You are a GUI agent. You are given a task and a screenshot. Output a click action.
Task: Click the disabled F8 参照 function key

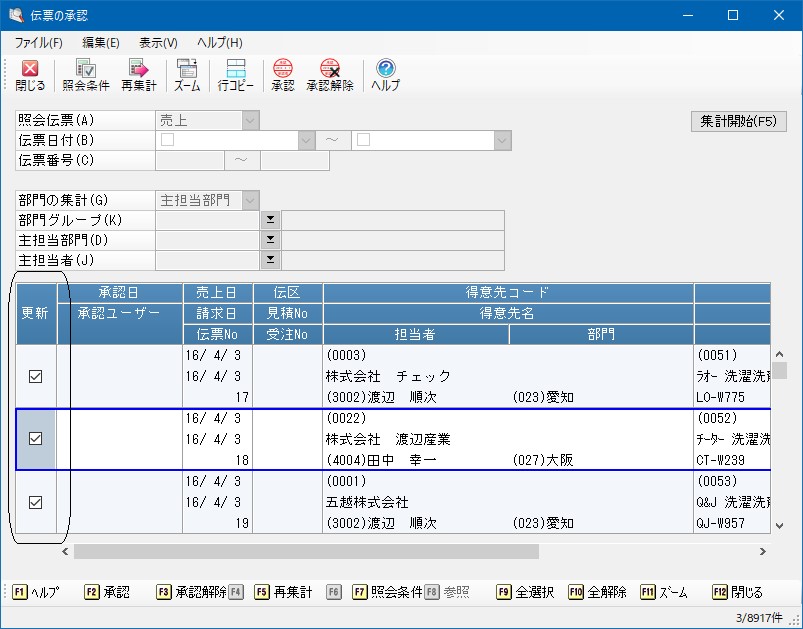coord(447,592)
